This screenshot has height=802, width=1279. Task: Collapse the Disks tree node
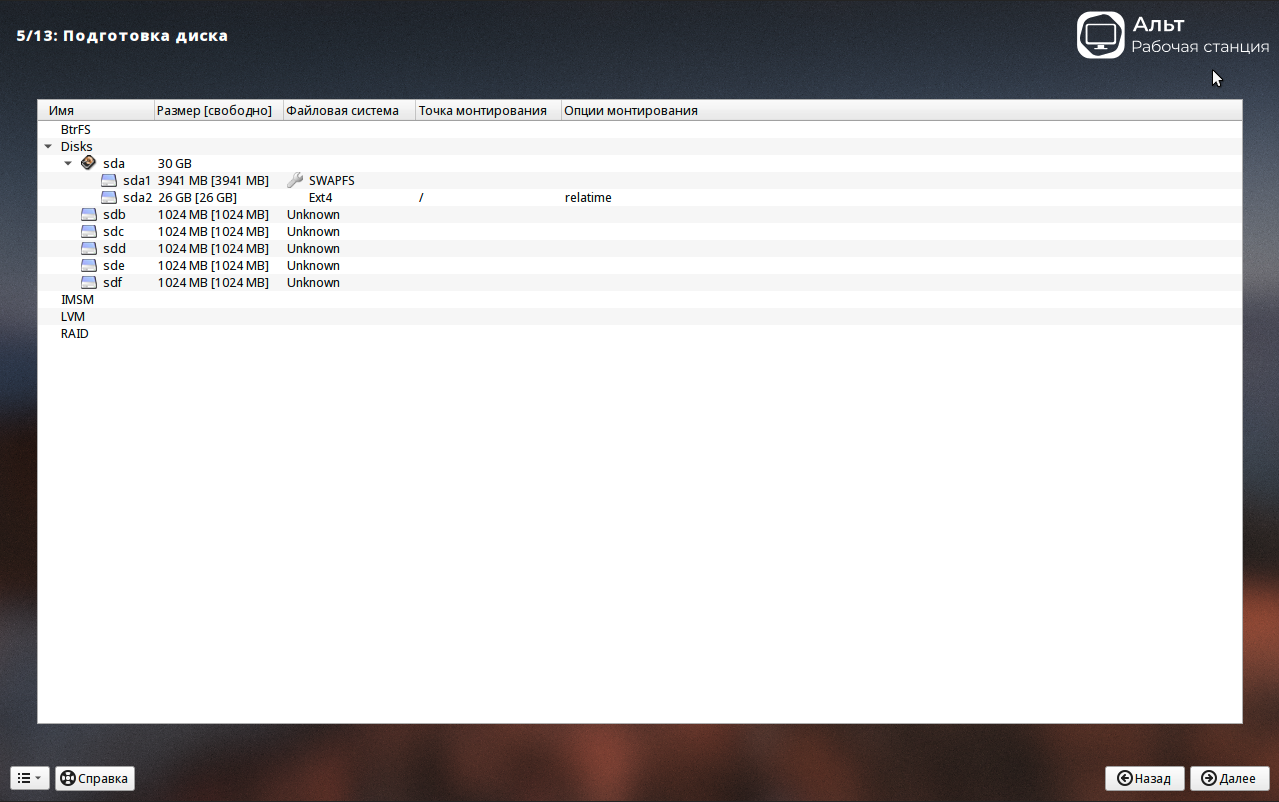(48, 147)
